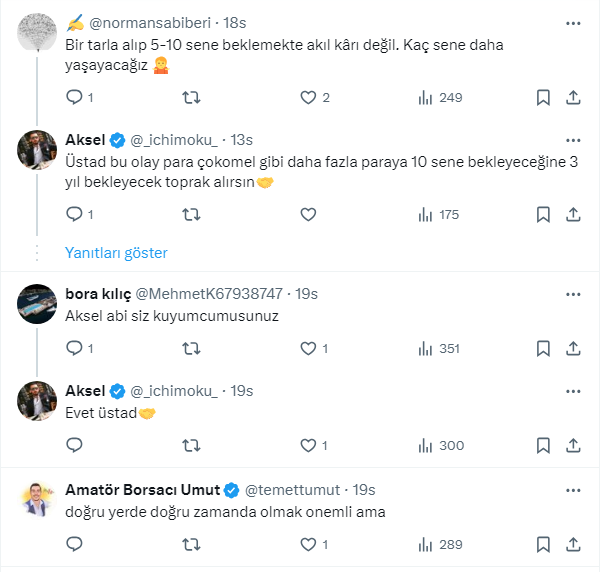The height and width of the screenshot is (572, 616).
Task: Share normansabiberi's tweet
Action: point(573,98)
